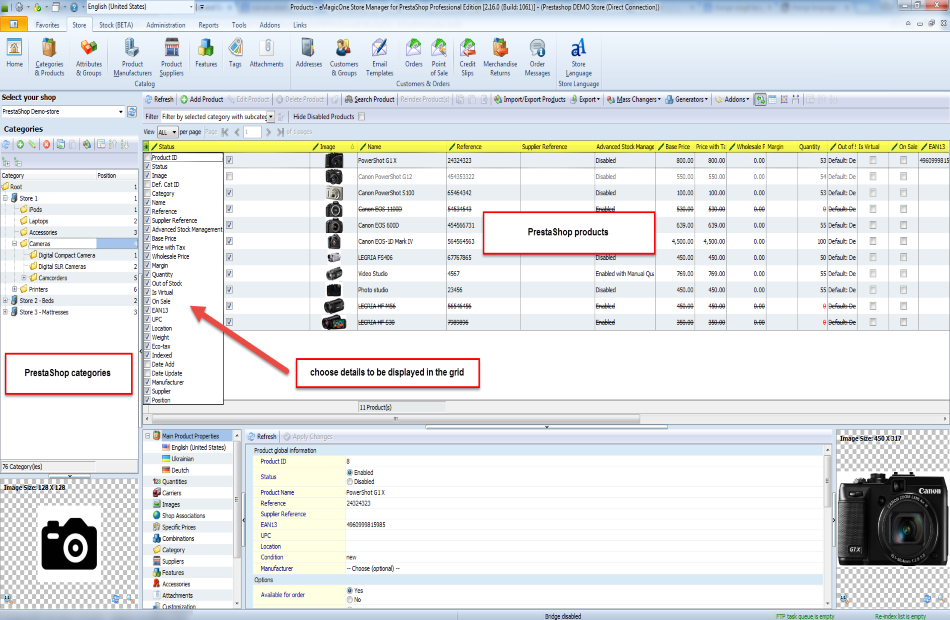The height and width of the screenshot is (620, 950).
Task: Open the Home ribbon icon
Action: (x=15, y=53)
